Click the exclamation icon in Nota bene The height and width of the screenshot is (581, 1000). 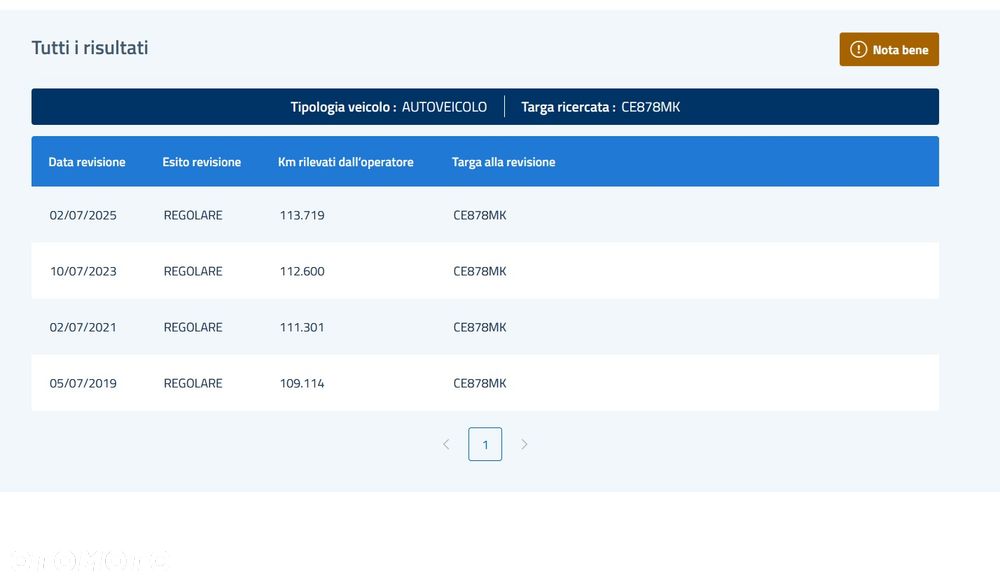(858, 49)
